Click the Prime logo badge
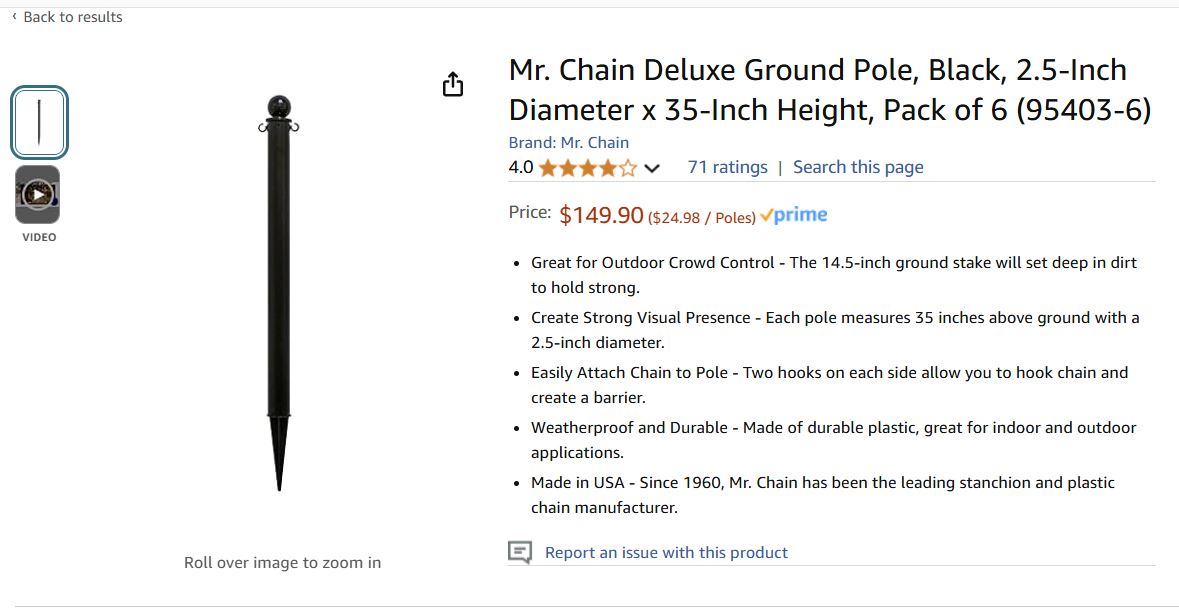Image resolution: width=1179 pixels, height=608 pixels. point(794,216)
